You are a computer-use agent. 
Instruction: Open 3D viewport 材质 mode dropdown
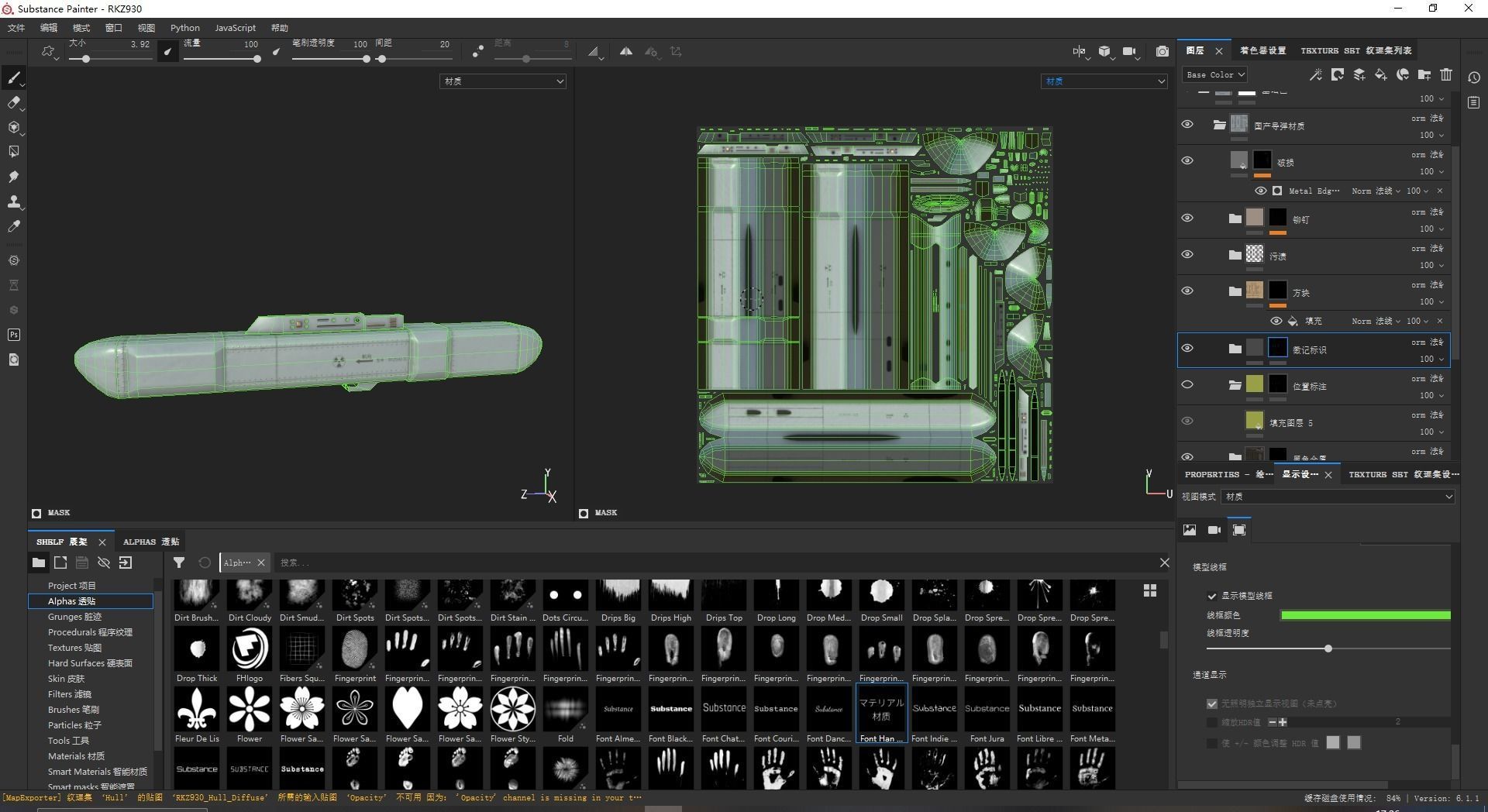coord(503,81)
